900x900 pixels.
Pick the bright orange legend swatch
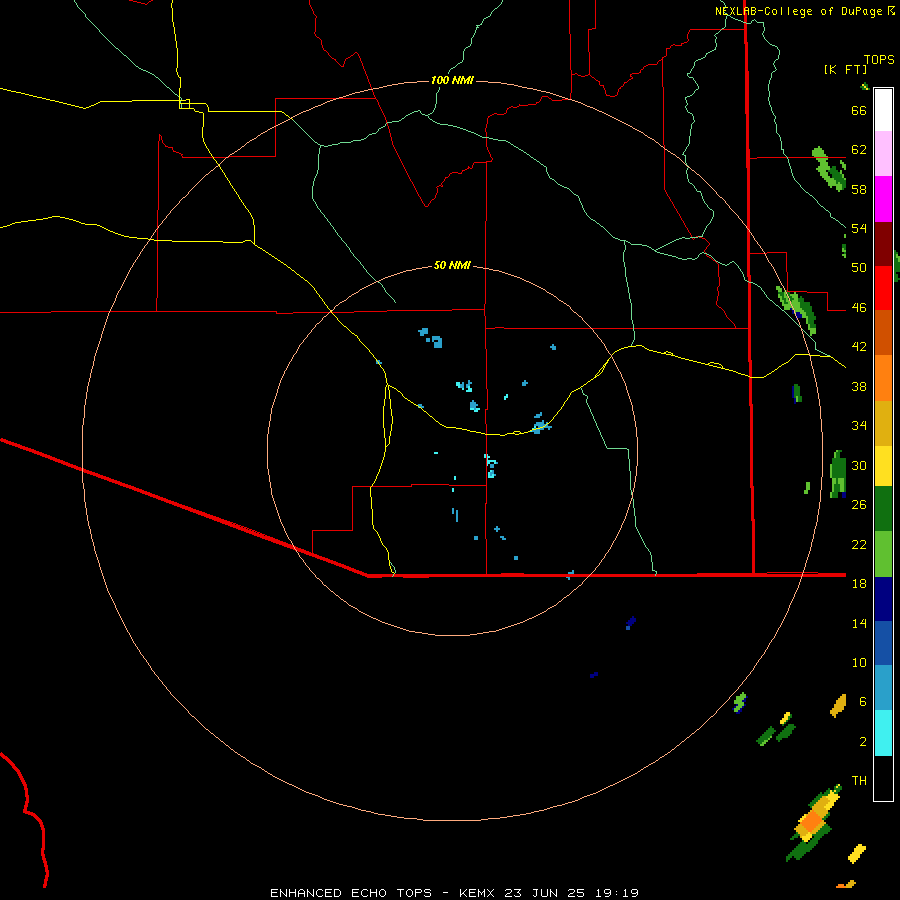point(883,378)
